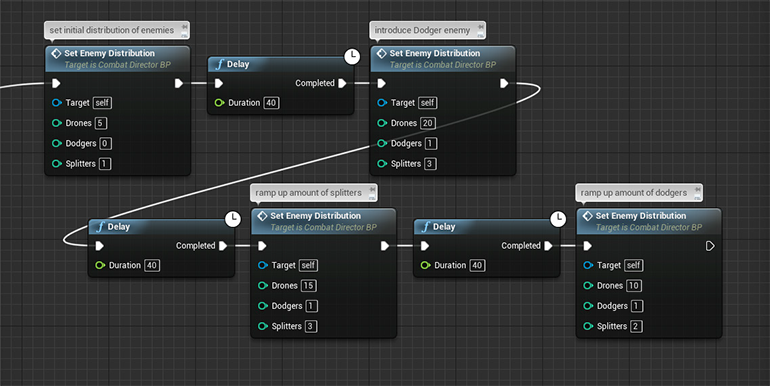
Task: Toggle bubble visibility icon on 'set initial distribution of enemies' comment
Action: tap(184, 34)
